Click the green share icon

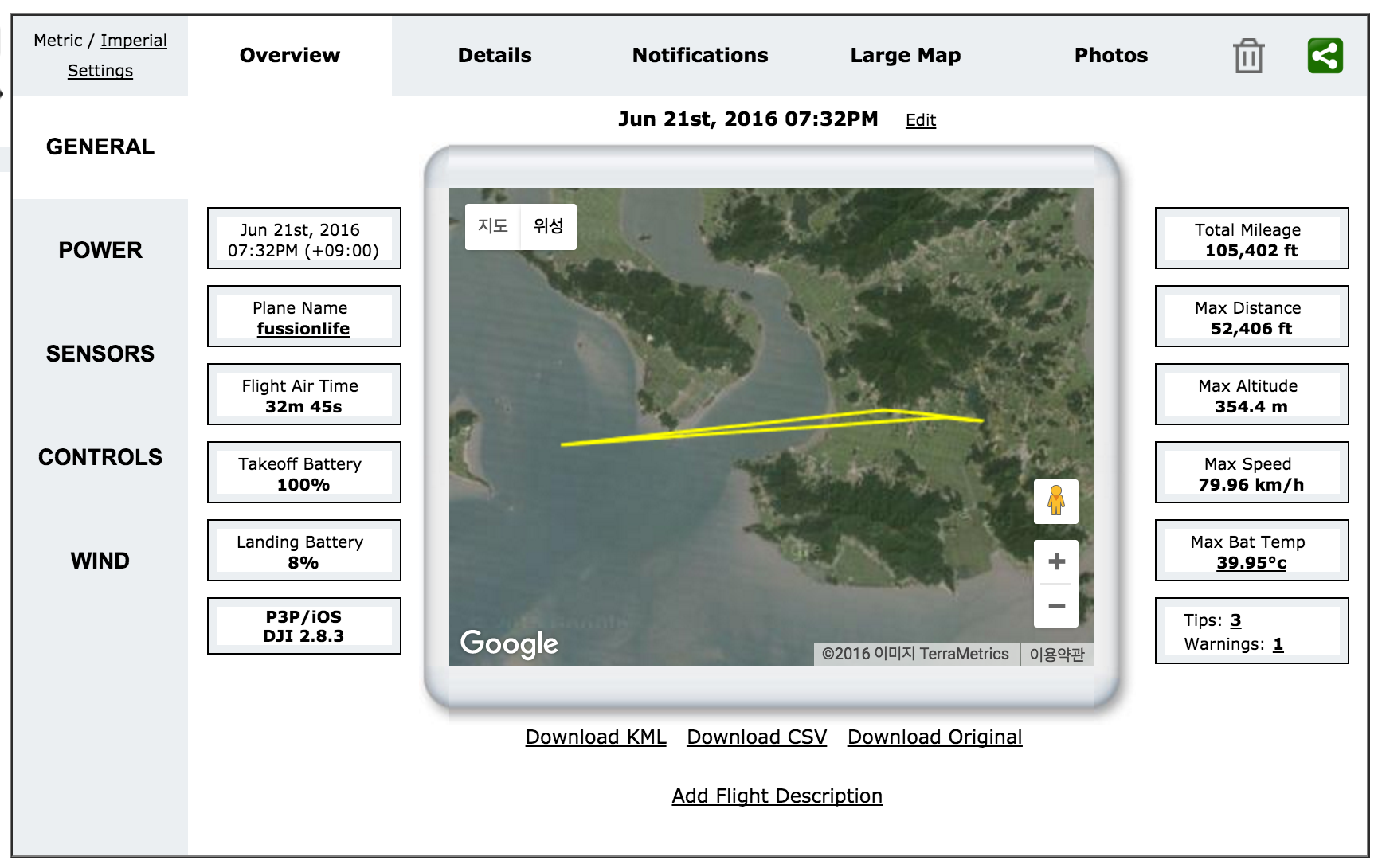[1325, 56]
